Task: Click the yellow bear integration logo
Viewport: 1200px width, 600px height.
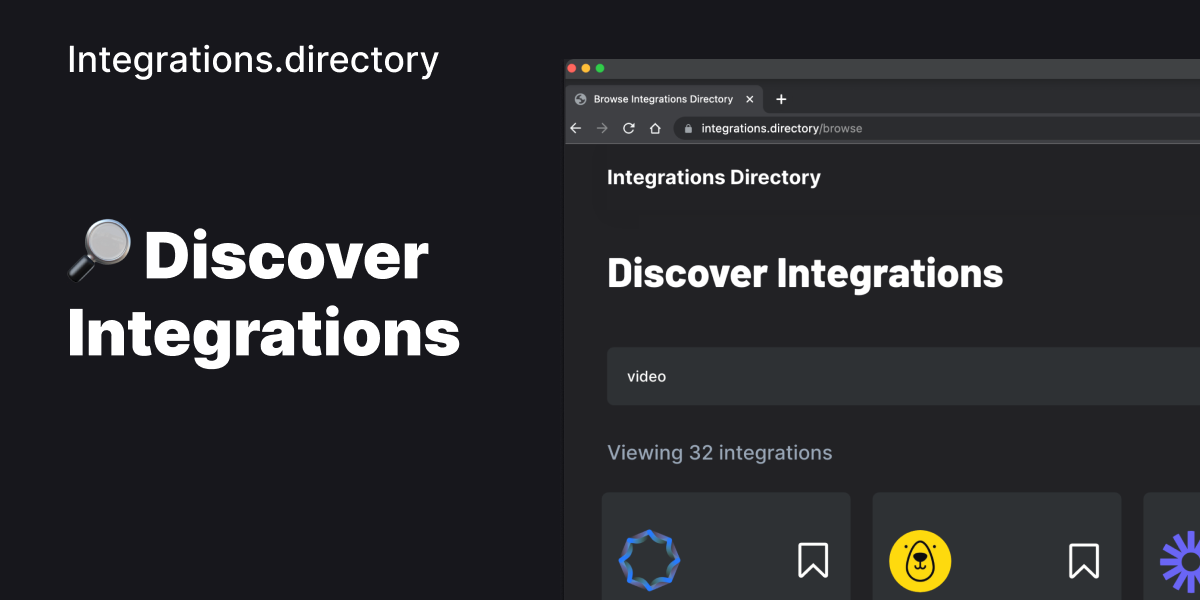Action: 920,560
